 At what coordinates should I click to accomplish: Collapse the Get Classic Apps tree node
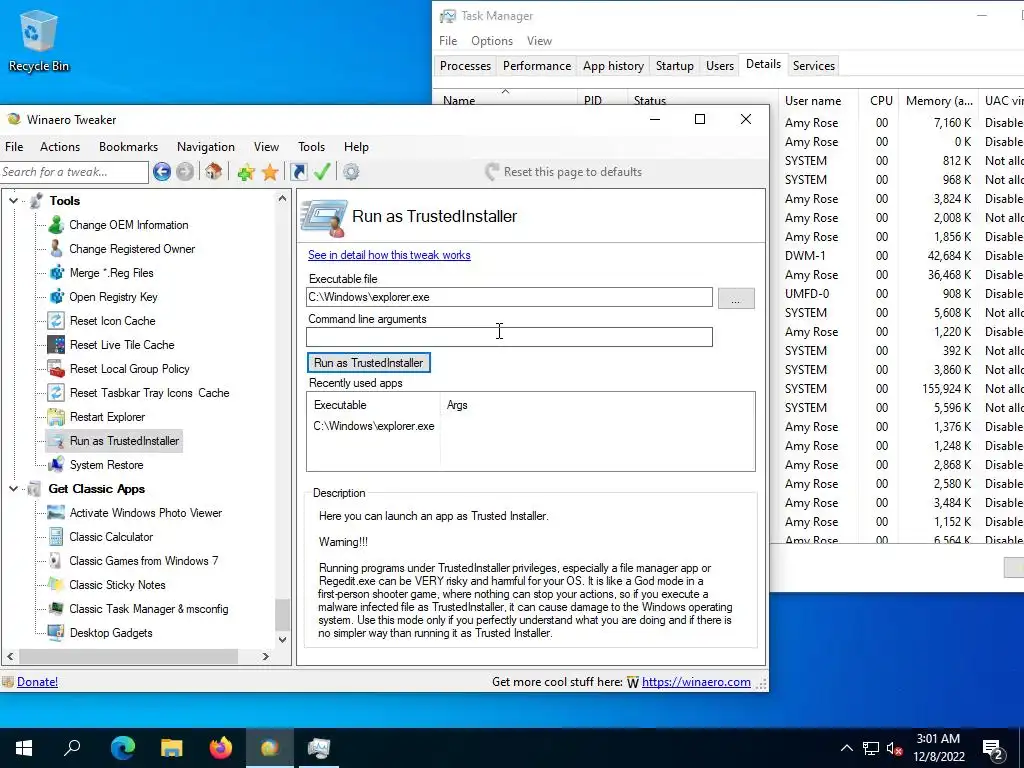click(x=13, y=488)
